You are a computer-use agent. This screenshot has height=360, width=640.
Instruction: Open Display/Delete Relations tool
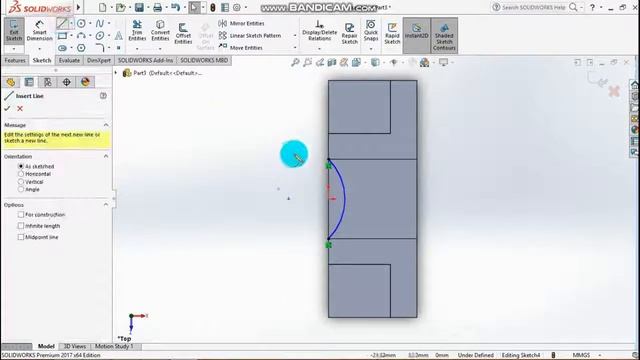(x=320, y=31)
